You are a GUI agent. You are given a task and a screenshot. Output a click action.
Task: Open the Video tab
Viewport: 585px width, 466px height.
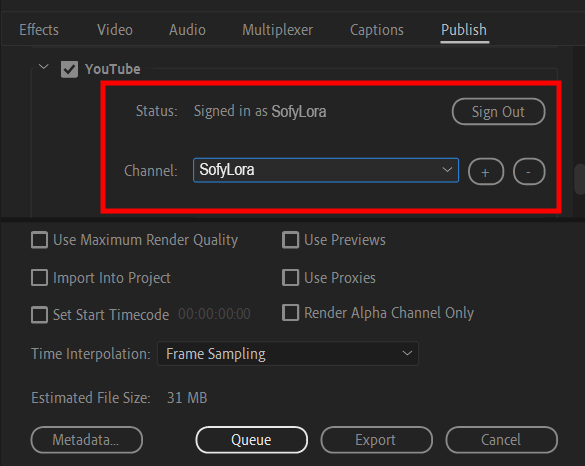(115, 30)
